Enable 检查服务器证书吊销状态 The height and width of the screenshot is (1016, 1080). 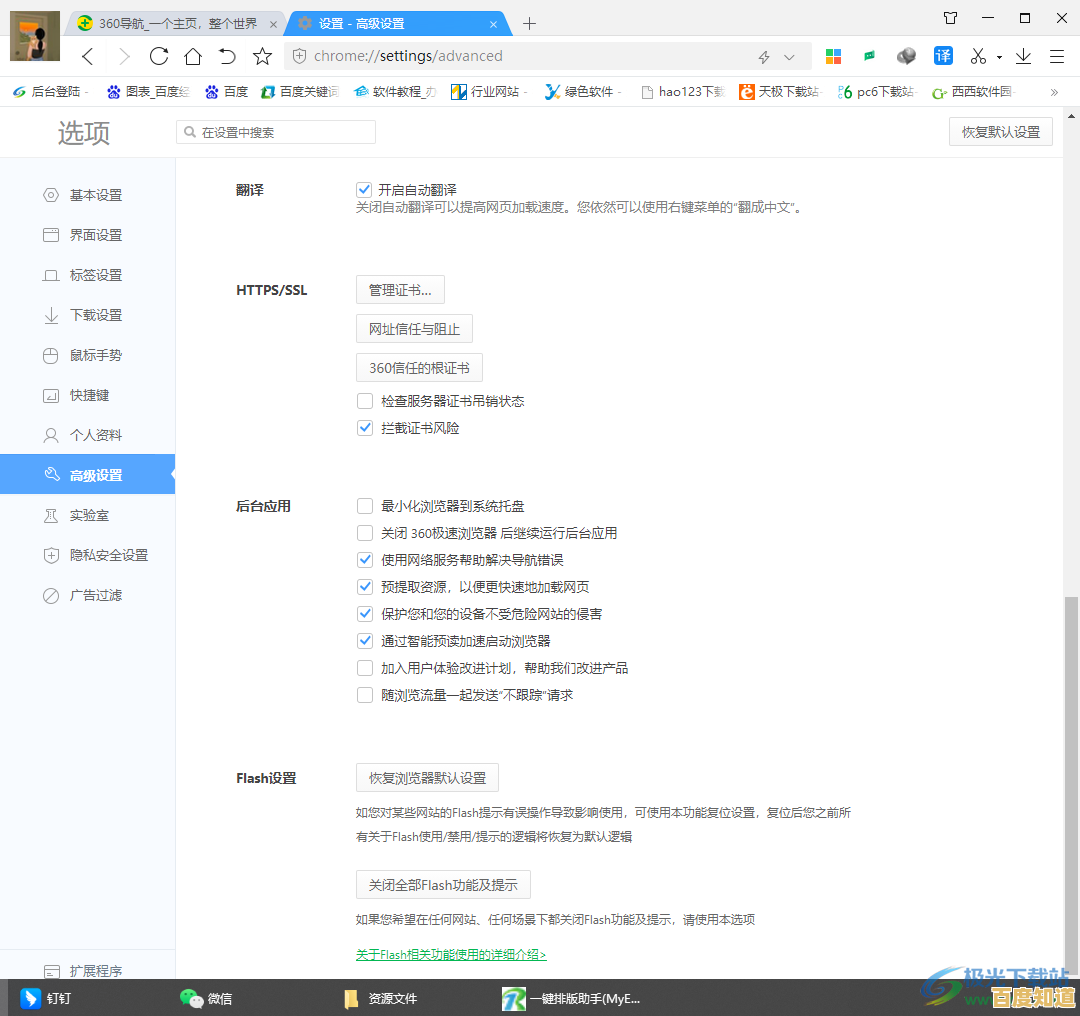pos(365,400)
